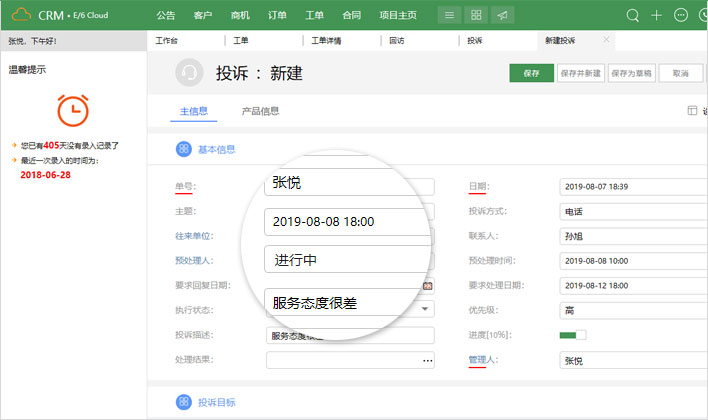
Task: Click the green 保存 button
Action: [x=531, y=73]
